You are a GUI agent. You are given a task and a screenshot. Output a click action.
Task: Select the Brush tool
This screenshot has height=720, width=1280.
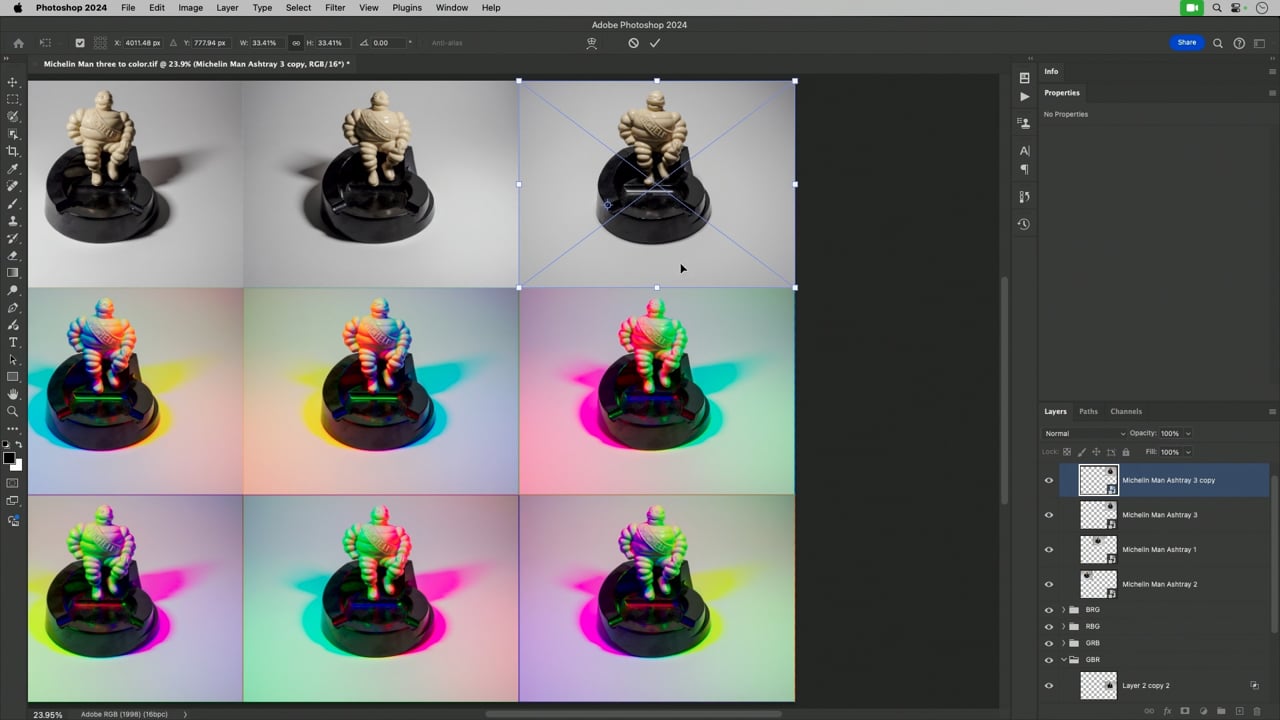[x=13, y=204]
